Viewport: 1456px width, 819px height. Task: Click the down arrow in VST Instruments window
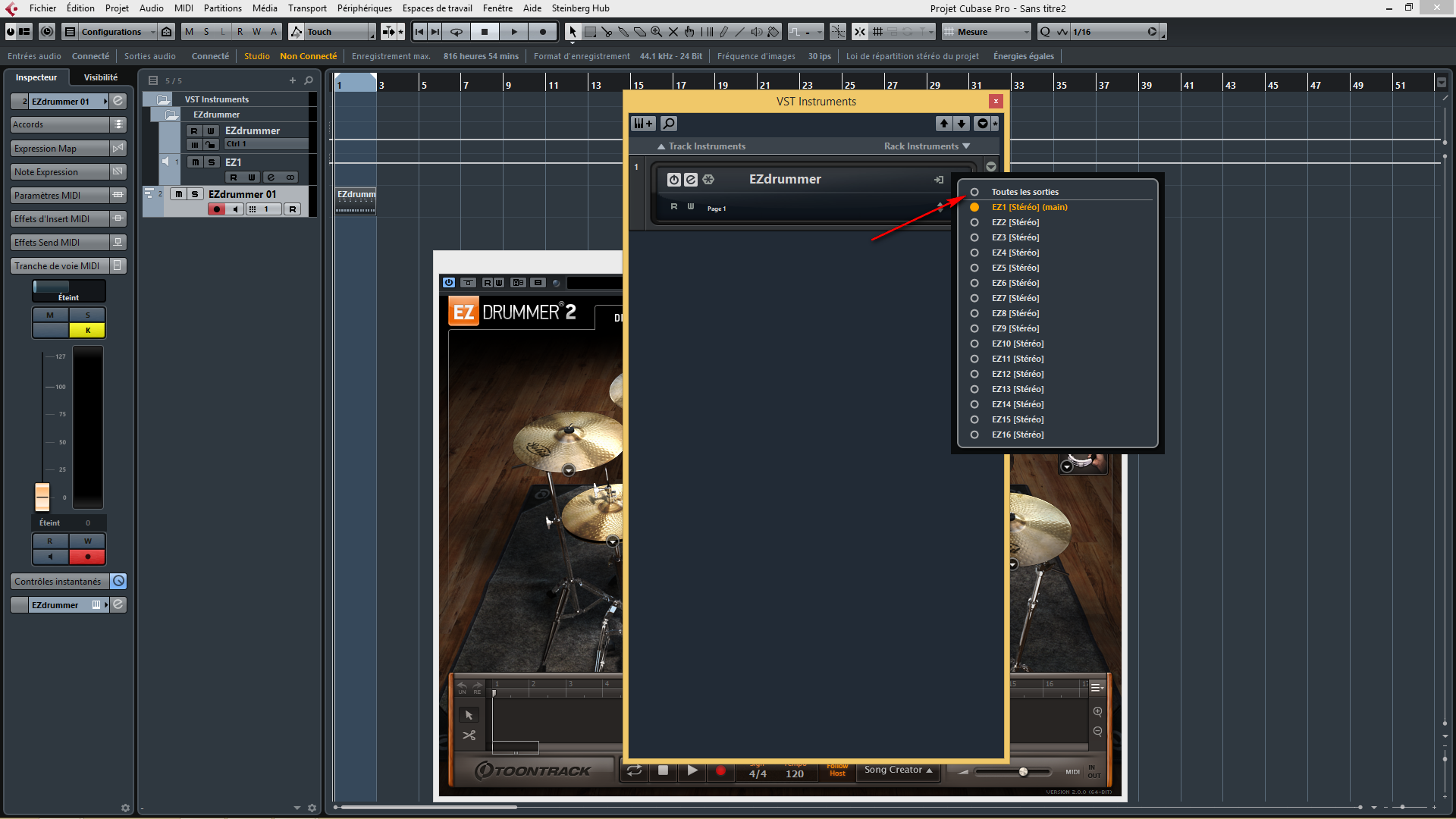click(962, 124)
